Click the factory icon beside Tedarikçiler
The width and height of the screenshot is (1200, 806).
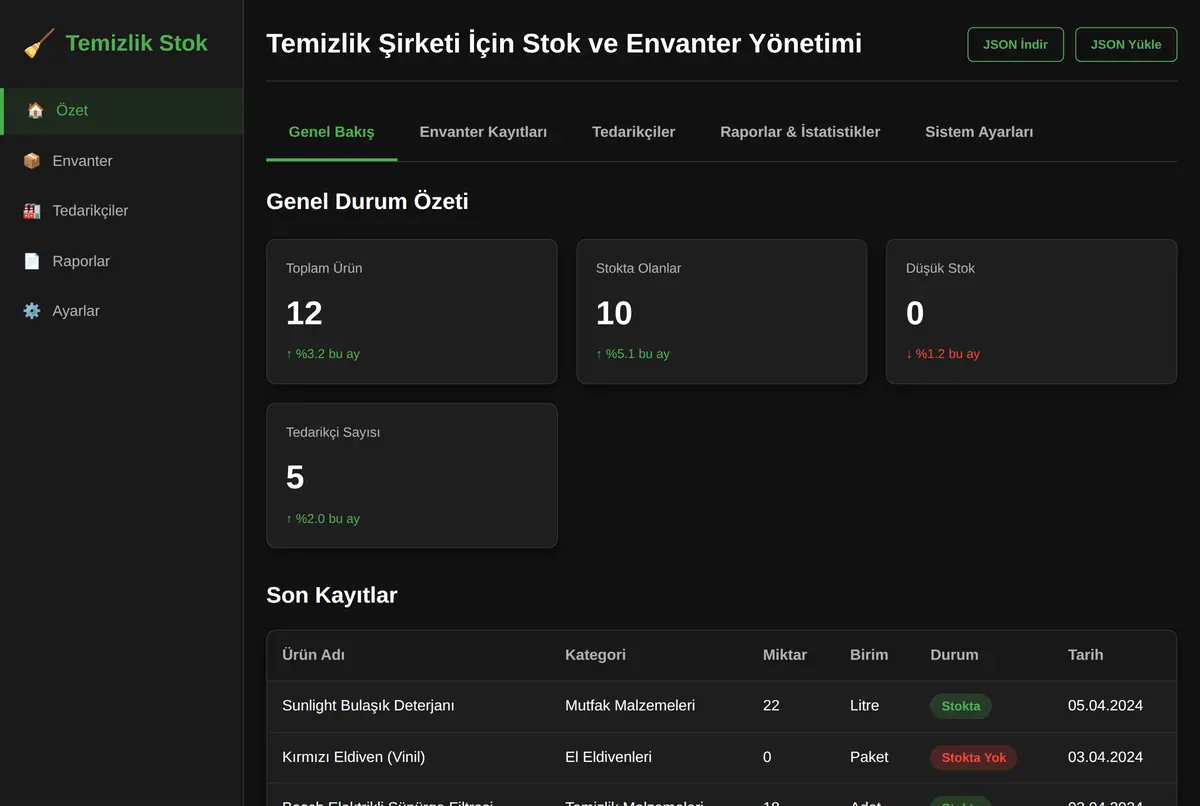[32, 210]
